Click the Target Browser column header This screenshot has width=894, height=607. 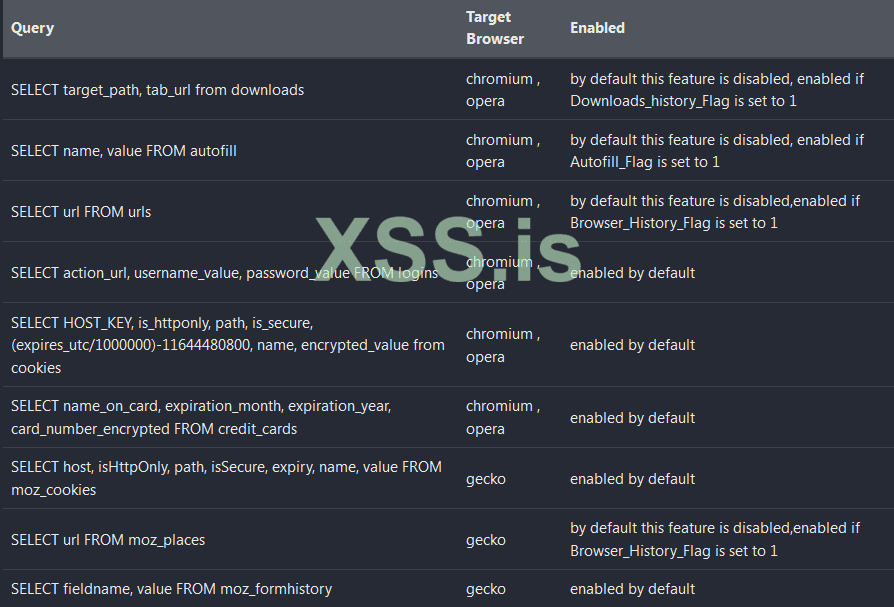click(x=495, y=28)
